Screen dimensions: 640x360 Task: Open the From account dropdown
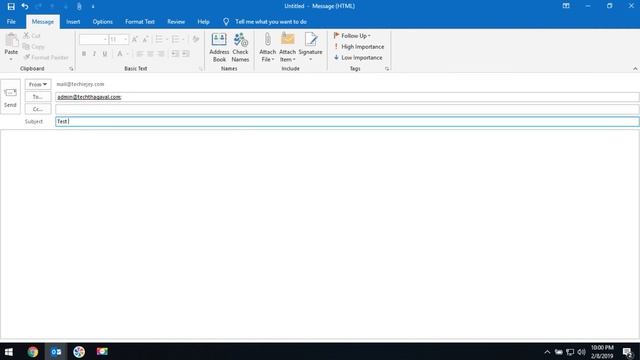[38, 84]
